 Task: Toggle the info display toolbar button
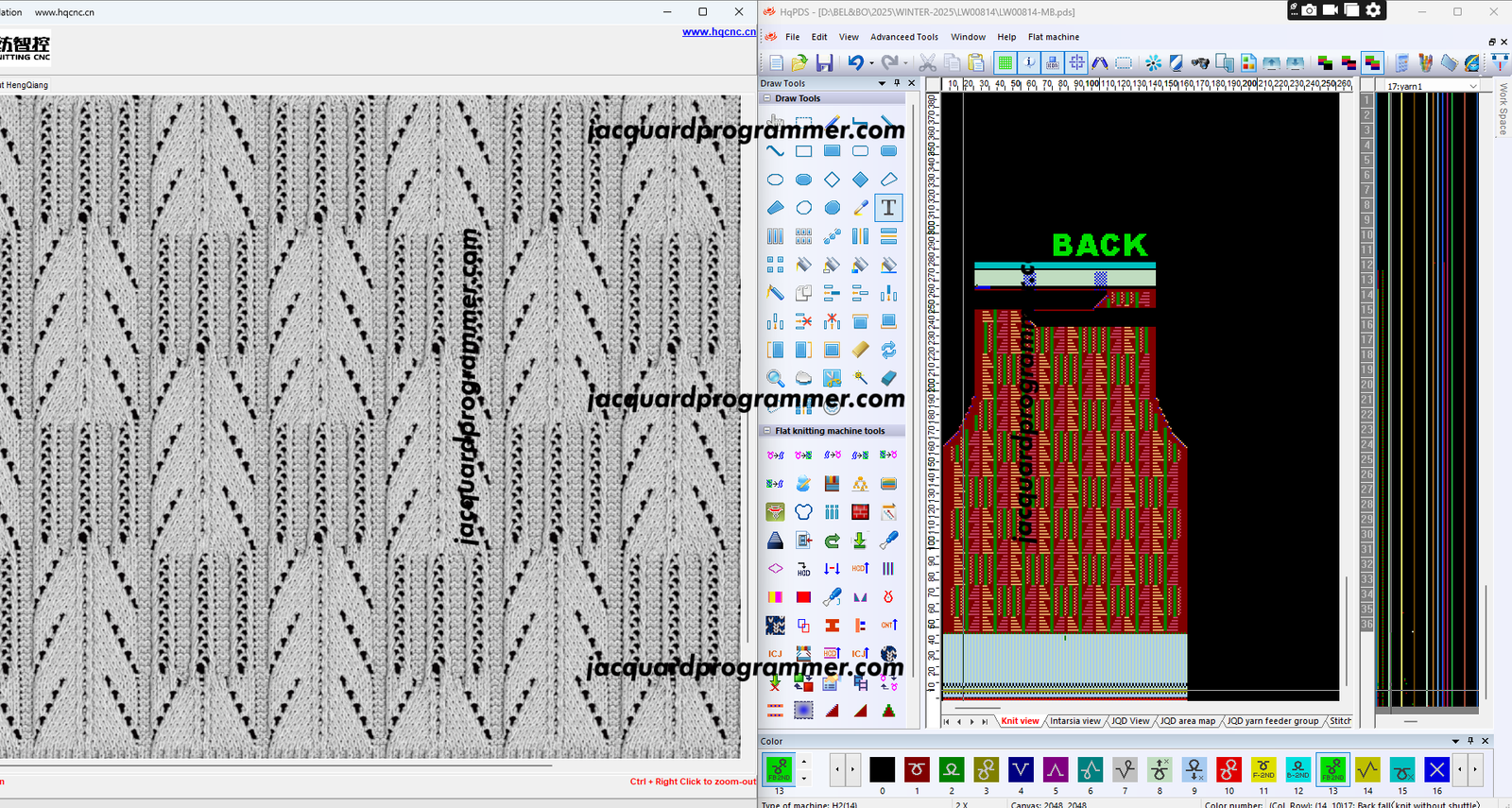[x=1029, y=63]
